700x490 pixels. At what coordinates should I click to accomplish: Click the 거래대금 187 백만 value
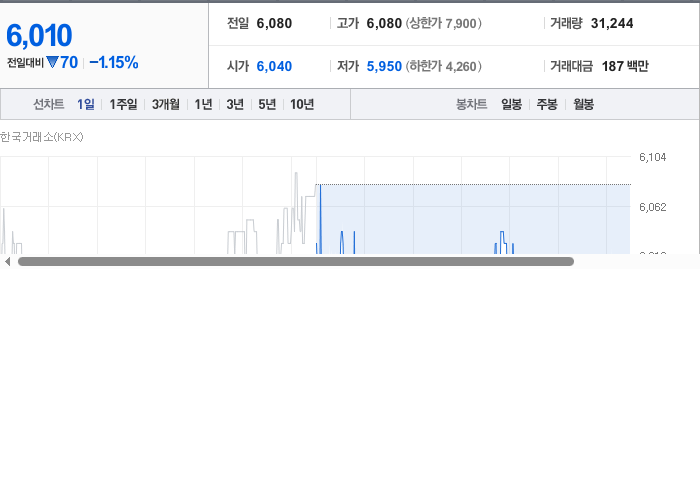[x=625, y=66]
